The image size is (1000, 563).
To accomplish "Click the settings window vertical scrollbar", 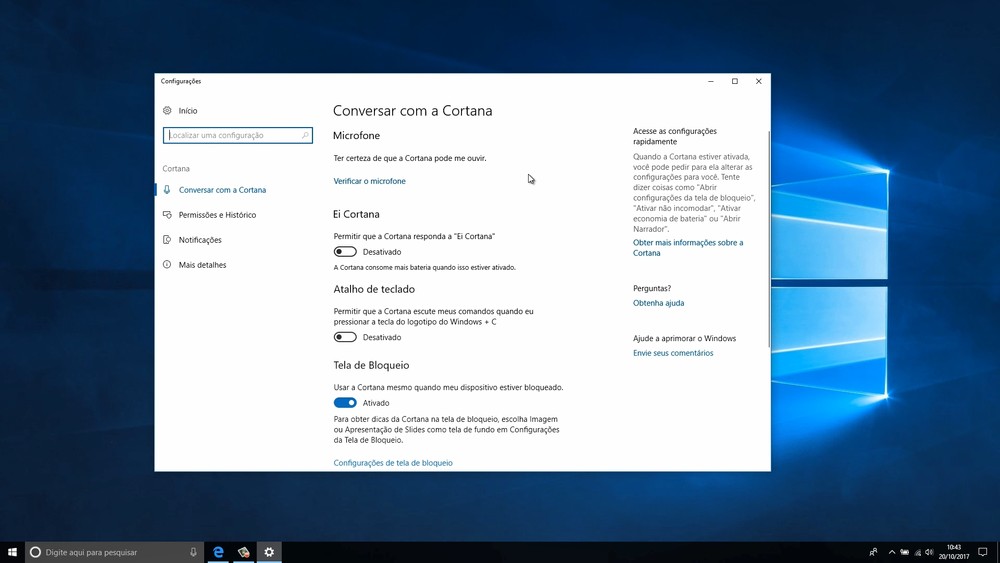I will pyautogui.click(x=768, y=239).
